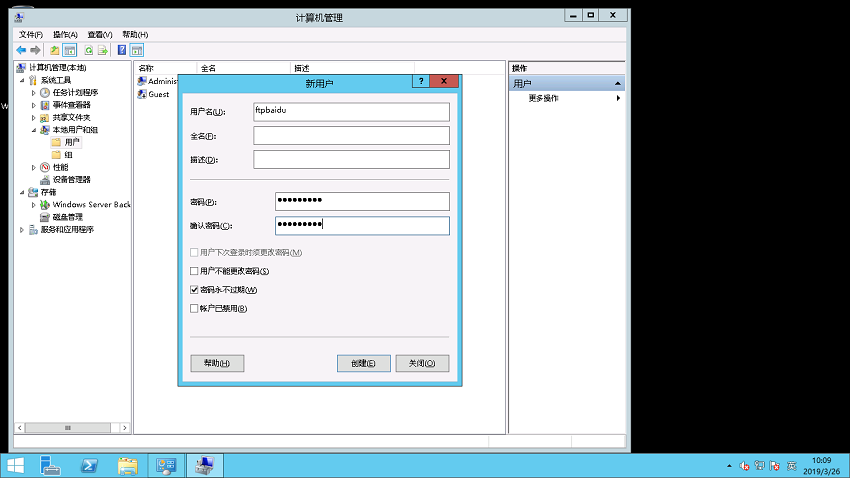Click the Windows Server Backup icon
The height and width of the screenshot is (478, 850).
(x=45, y=205)
